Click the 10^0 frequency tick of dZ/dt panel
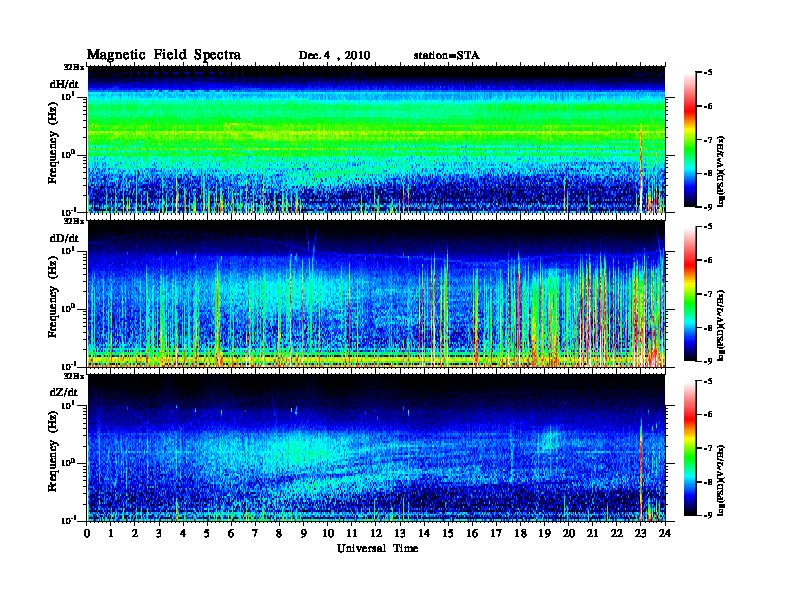The height and width of the screenshot is (612, 792). [x=68, y=463]
